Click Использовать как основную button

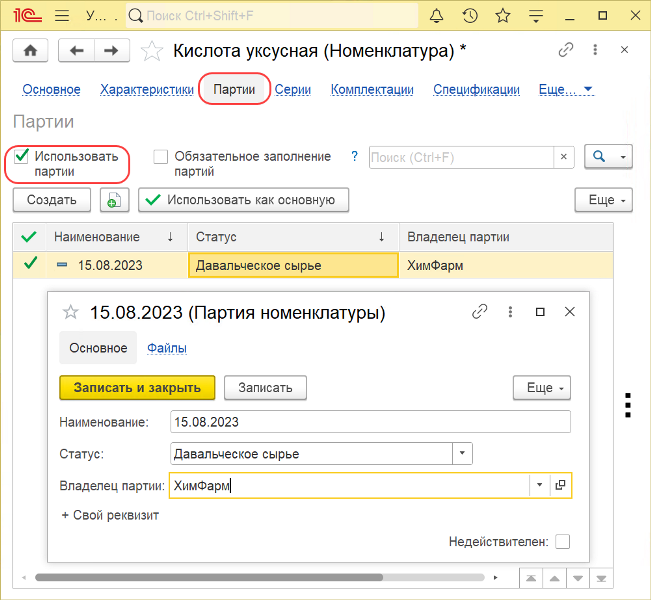coord(243,200)
